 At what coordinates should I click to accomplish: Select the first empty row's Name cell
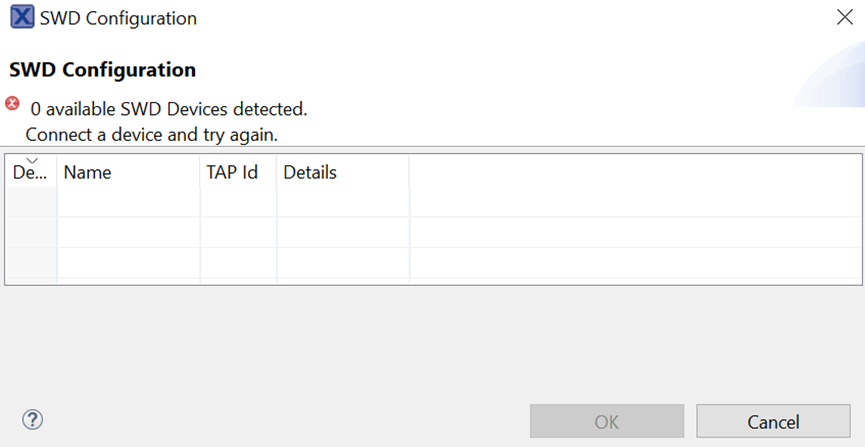[128, 202]
